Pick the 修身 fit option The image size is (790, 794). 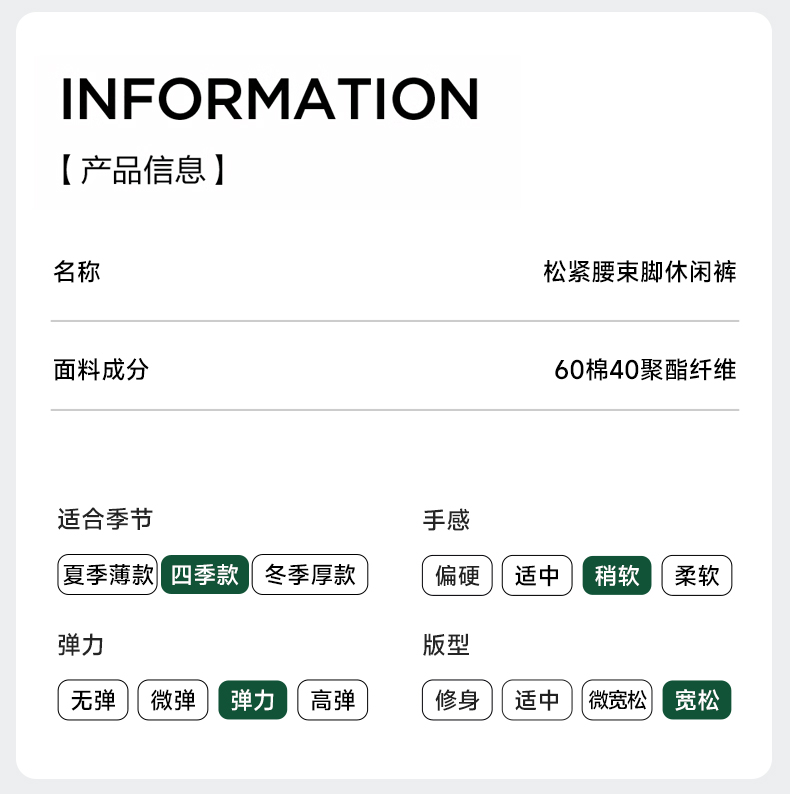pos(457,700)
